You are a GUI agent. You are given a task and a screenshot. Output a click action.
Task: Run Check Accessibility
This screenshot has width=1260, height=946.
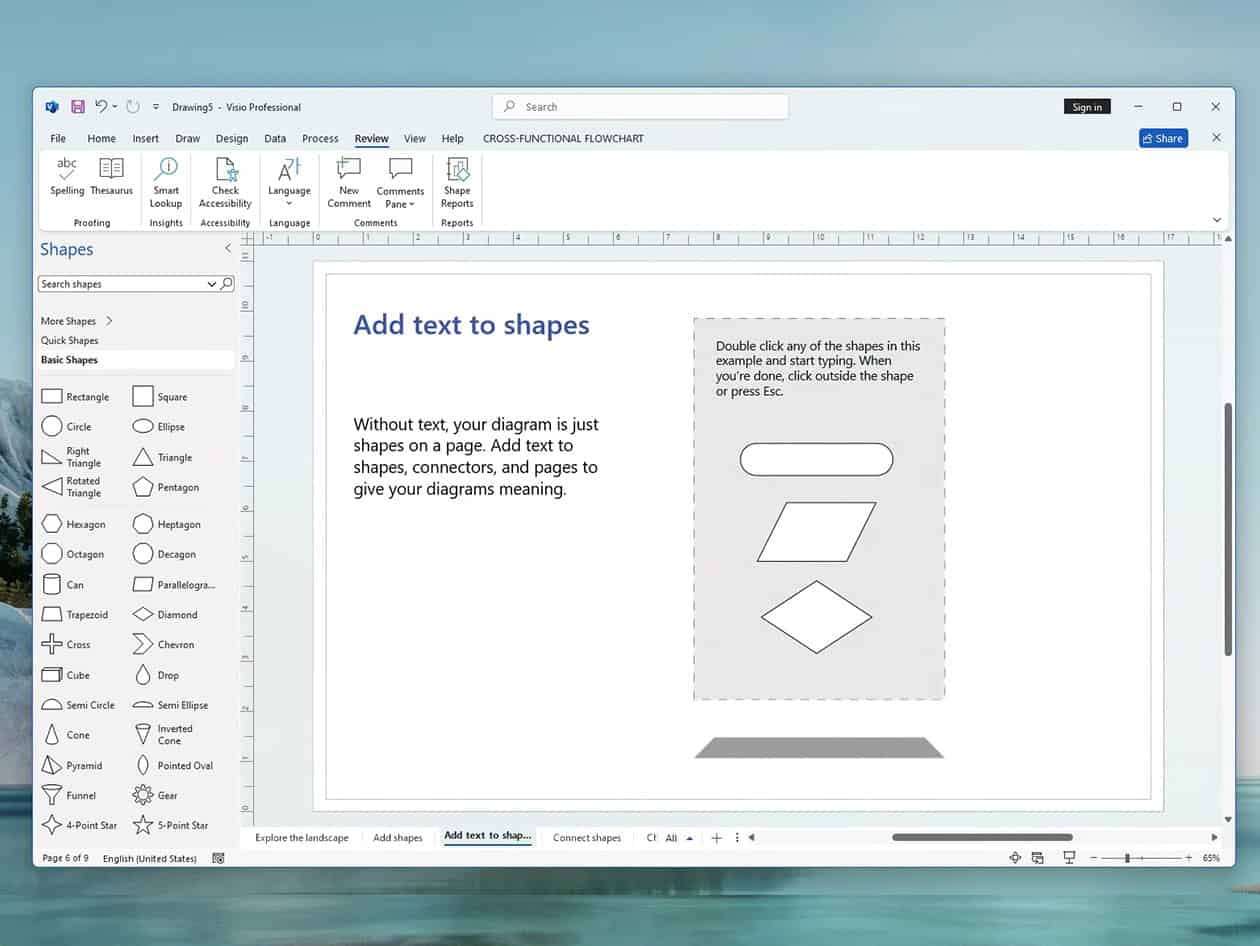point(225,180)
